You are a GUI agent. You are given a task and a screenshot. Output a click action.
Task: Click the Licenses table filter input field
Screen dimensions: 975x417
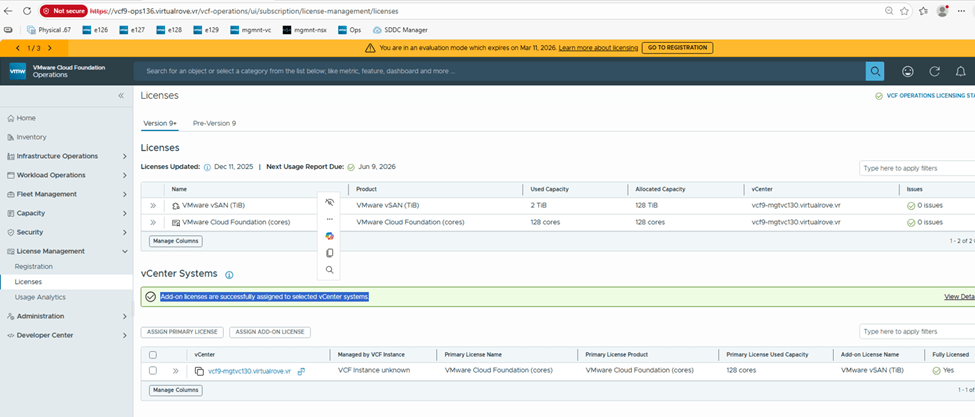tap(916, 170)
